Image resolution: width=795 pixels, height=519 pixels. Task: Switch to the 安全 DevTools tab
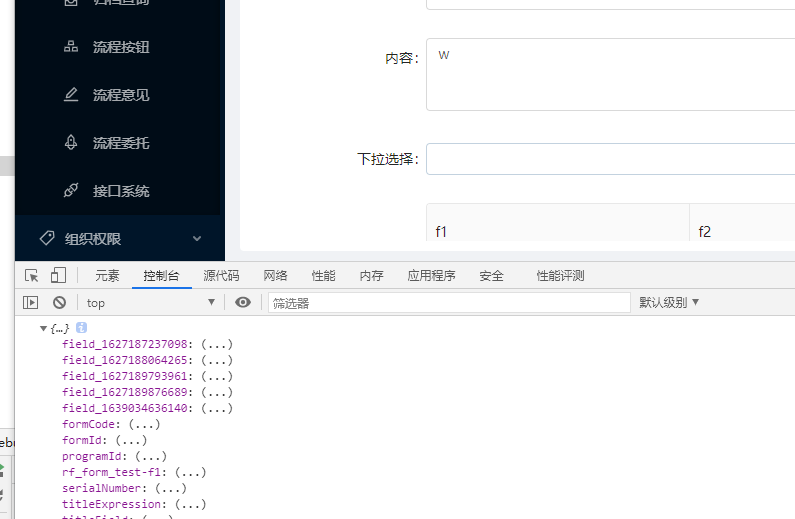pyautogui.click(x=491, y=276)
